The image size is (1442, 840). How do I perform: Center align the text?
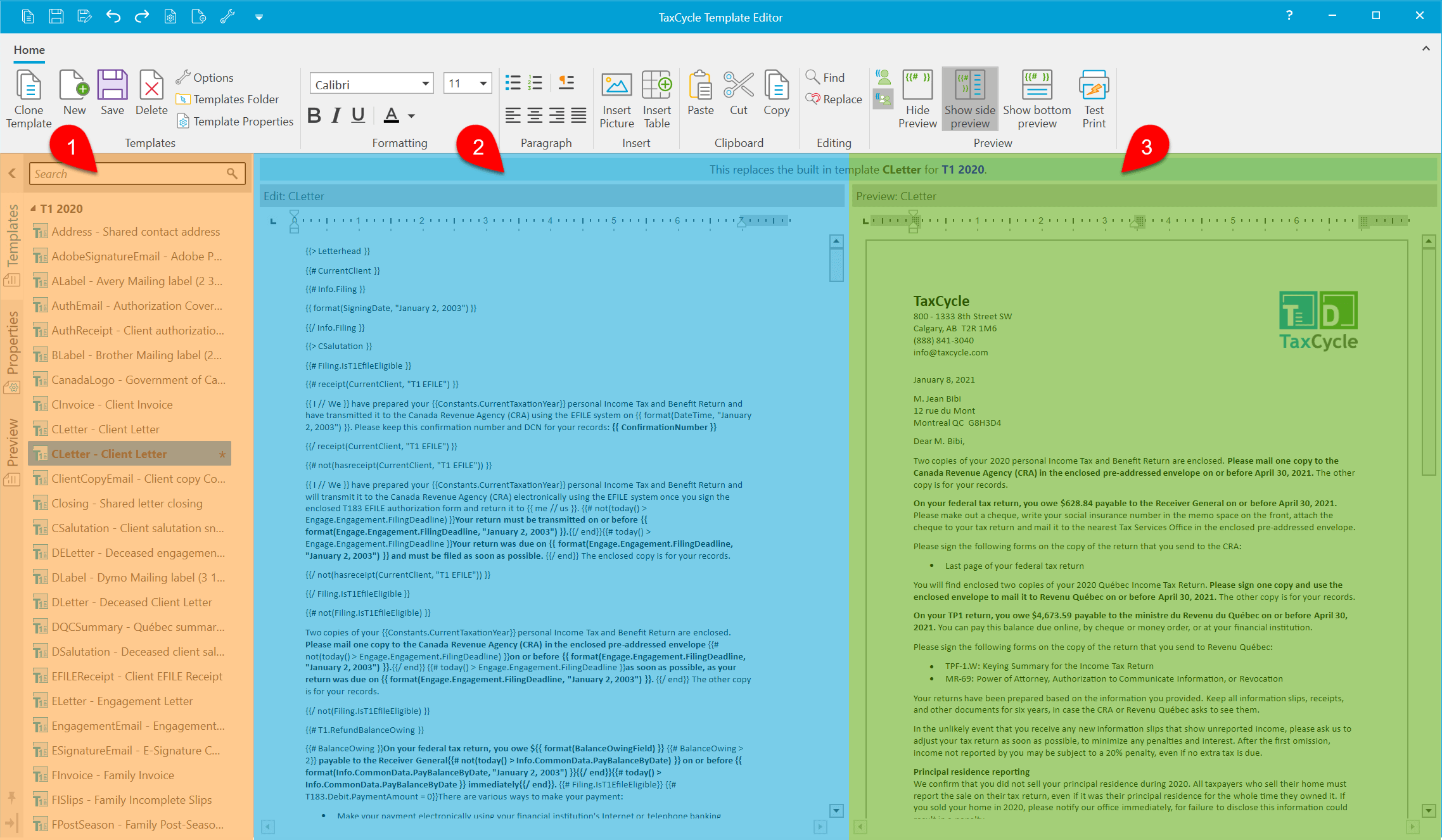(535, 115)
